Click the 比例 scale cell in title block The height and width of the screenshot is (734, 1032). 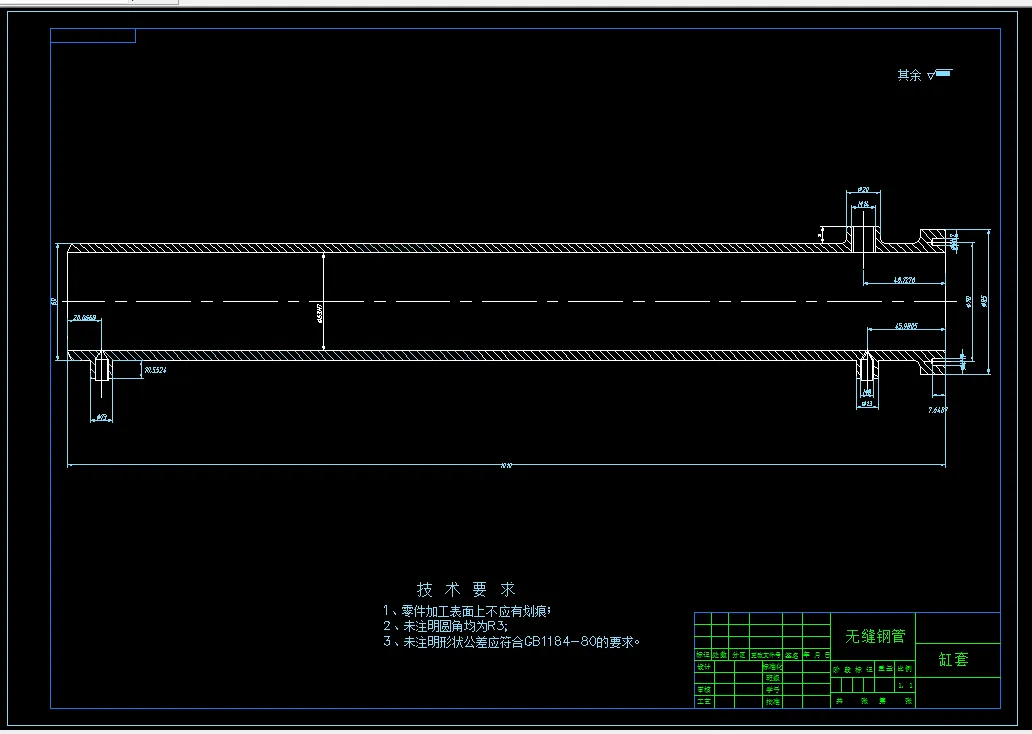tap(907, 668)
